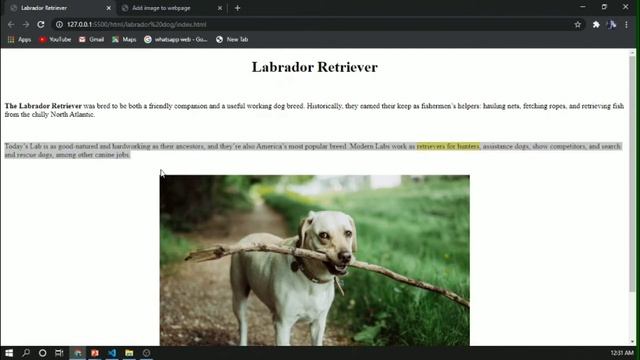Open Cortana from the taskbar
Screen dimensions: 640x360
(x=42, y=353)
